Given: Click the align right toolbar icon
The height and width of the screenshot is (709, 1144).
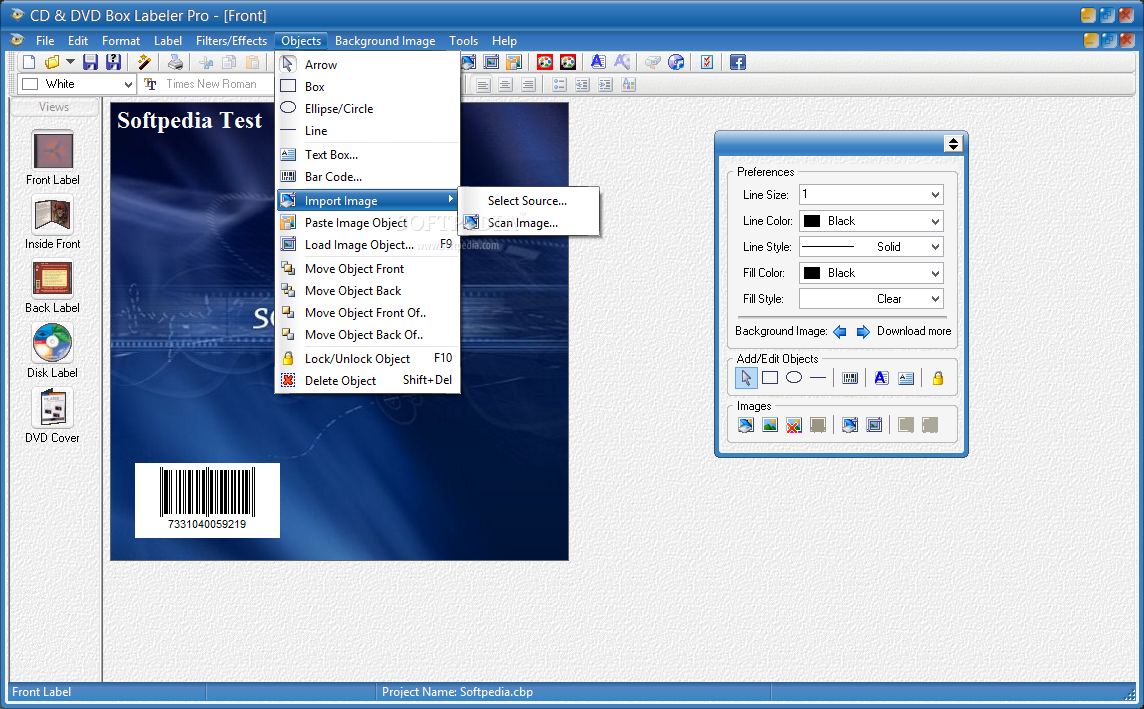Looking at the screenshot, I should pyautogui.click(x=528, y=85).
